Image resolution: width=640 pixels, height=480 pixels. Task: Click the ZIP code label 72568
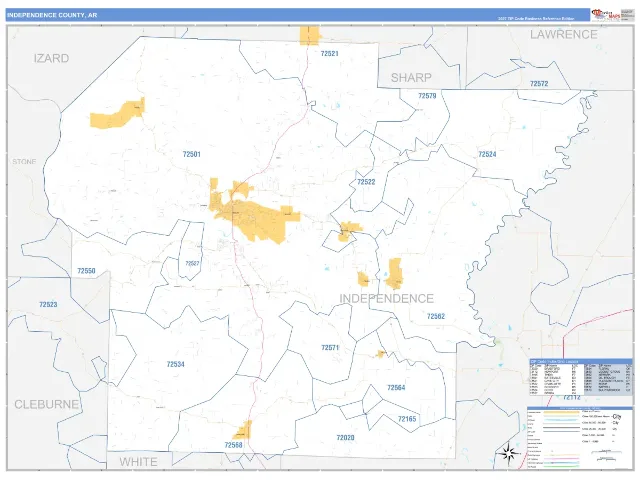[233, 445]
